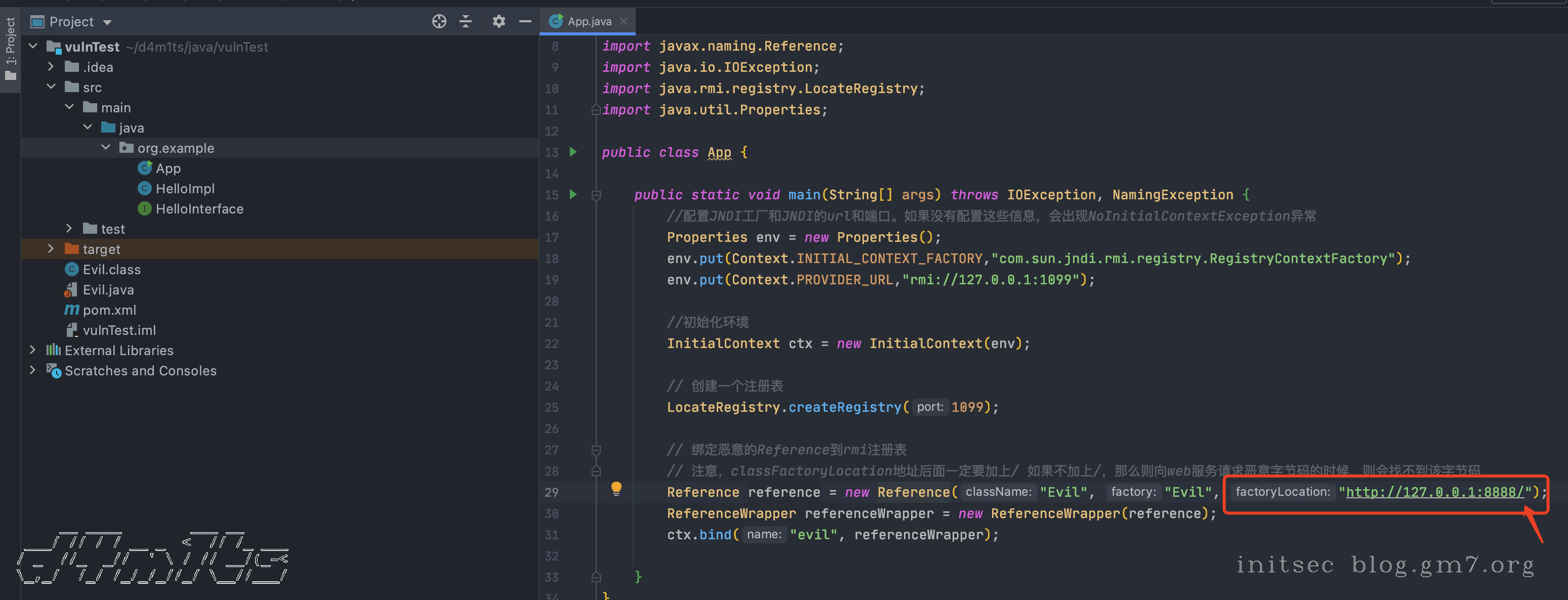Click the yellow intention lightbulb on line 29
This screenshot has height=600, width=1568.
point(616,488)
